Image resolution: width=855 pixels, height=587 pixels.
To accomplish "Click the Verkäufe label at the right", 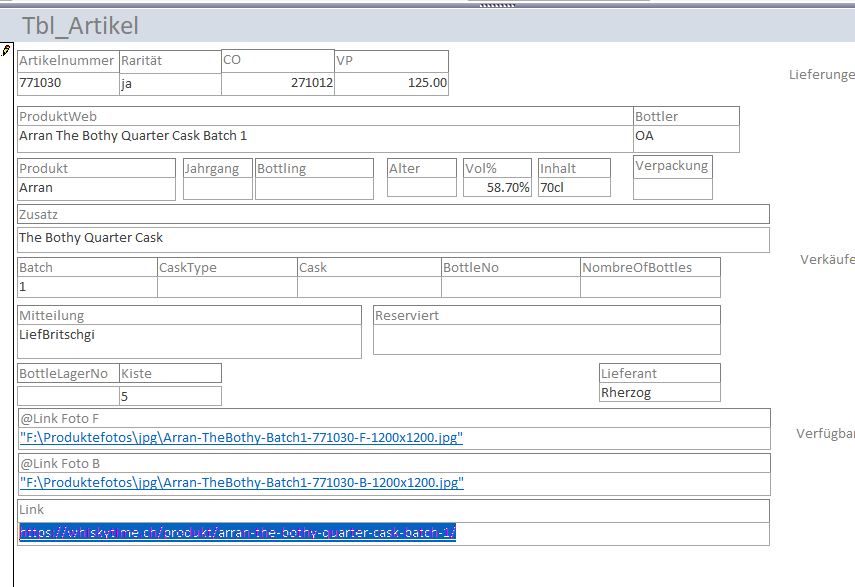I will tap(827, 259).
